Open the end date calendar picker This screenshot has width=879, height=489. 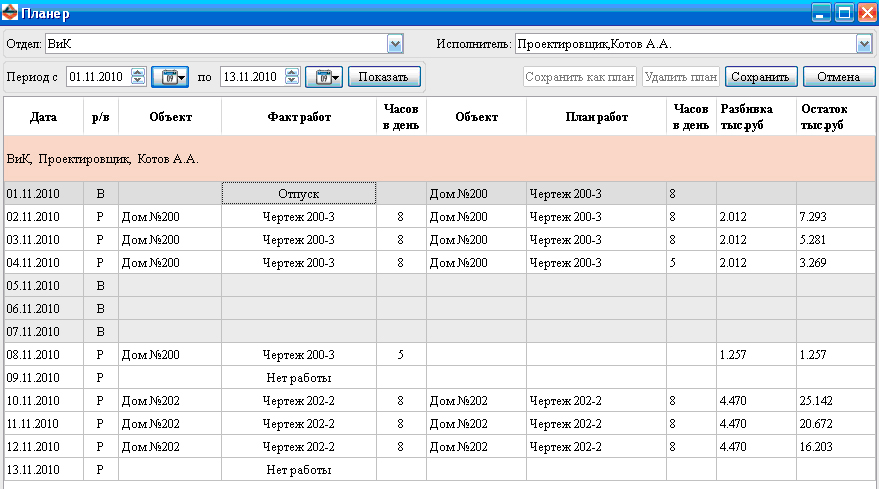(x=323, y=77)
